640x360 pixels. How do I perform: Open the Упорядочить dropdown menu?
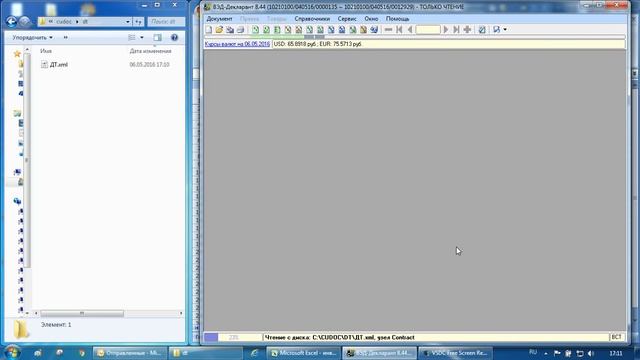point(32,38)
